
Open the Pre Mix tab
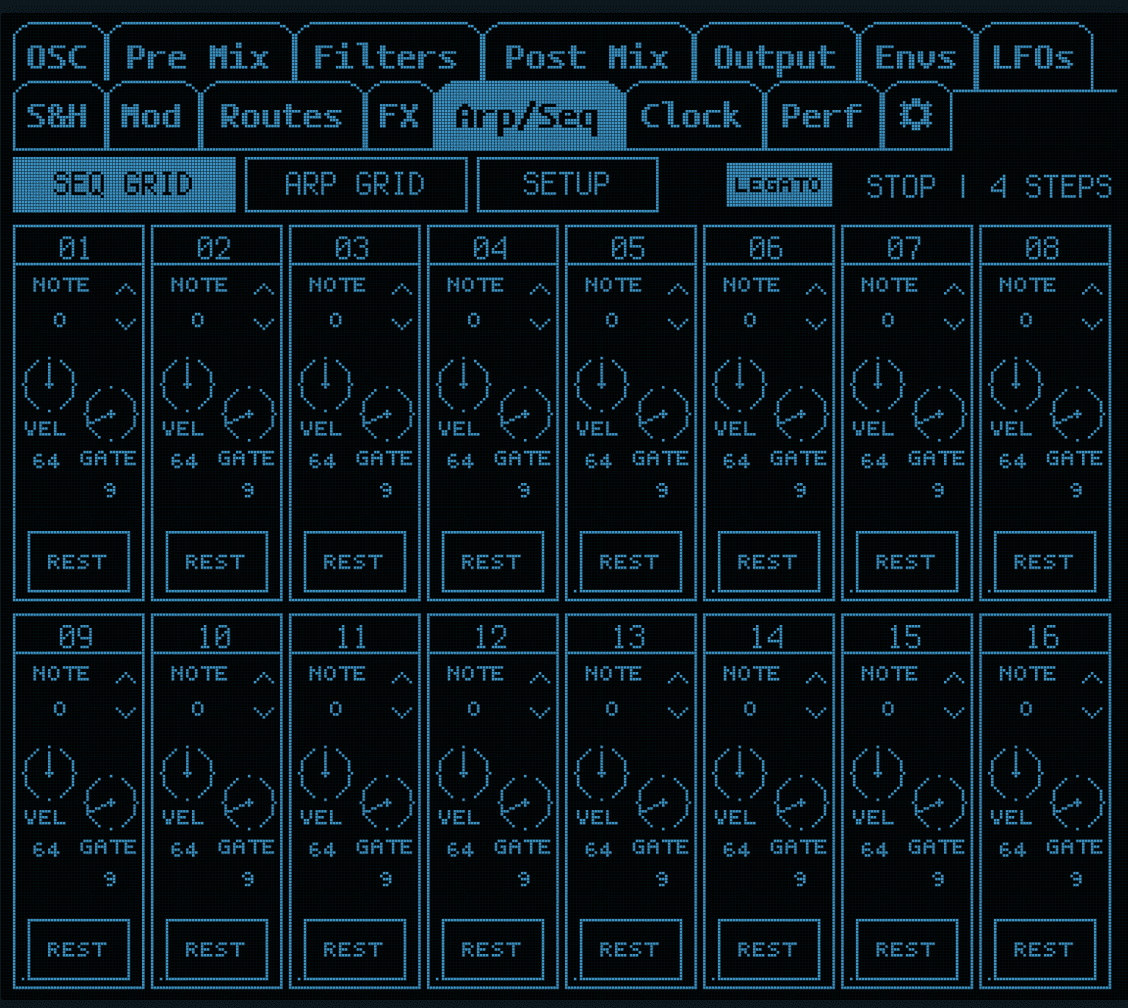199,56
